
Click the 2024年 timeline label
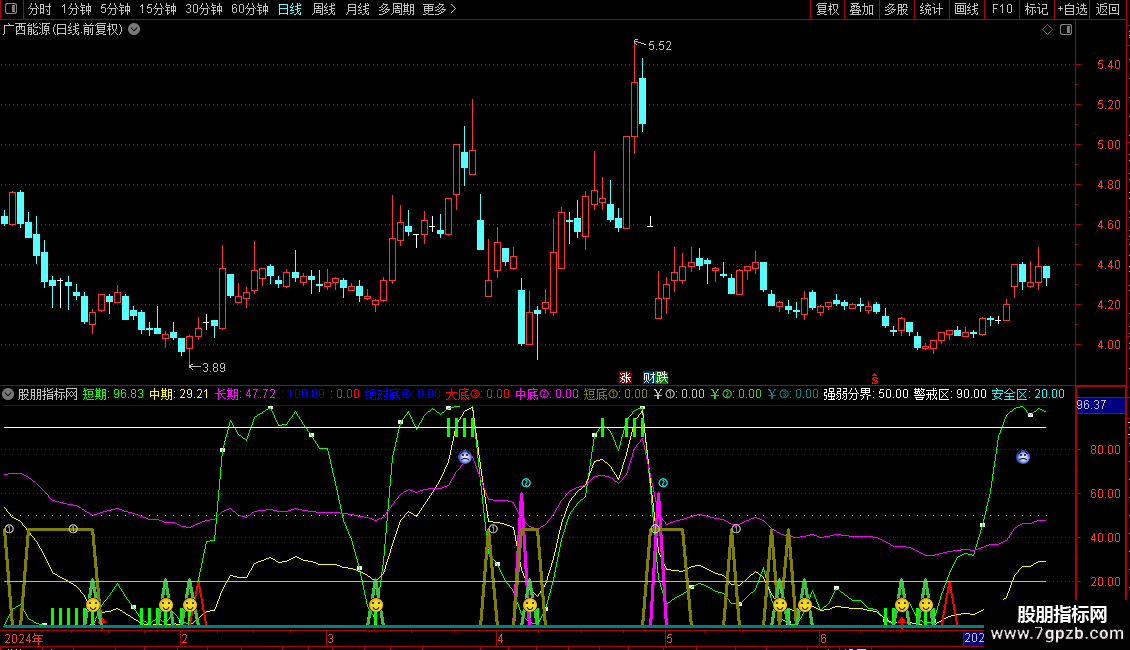24,638
